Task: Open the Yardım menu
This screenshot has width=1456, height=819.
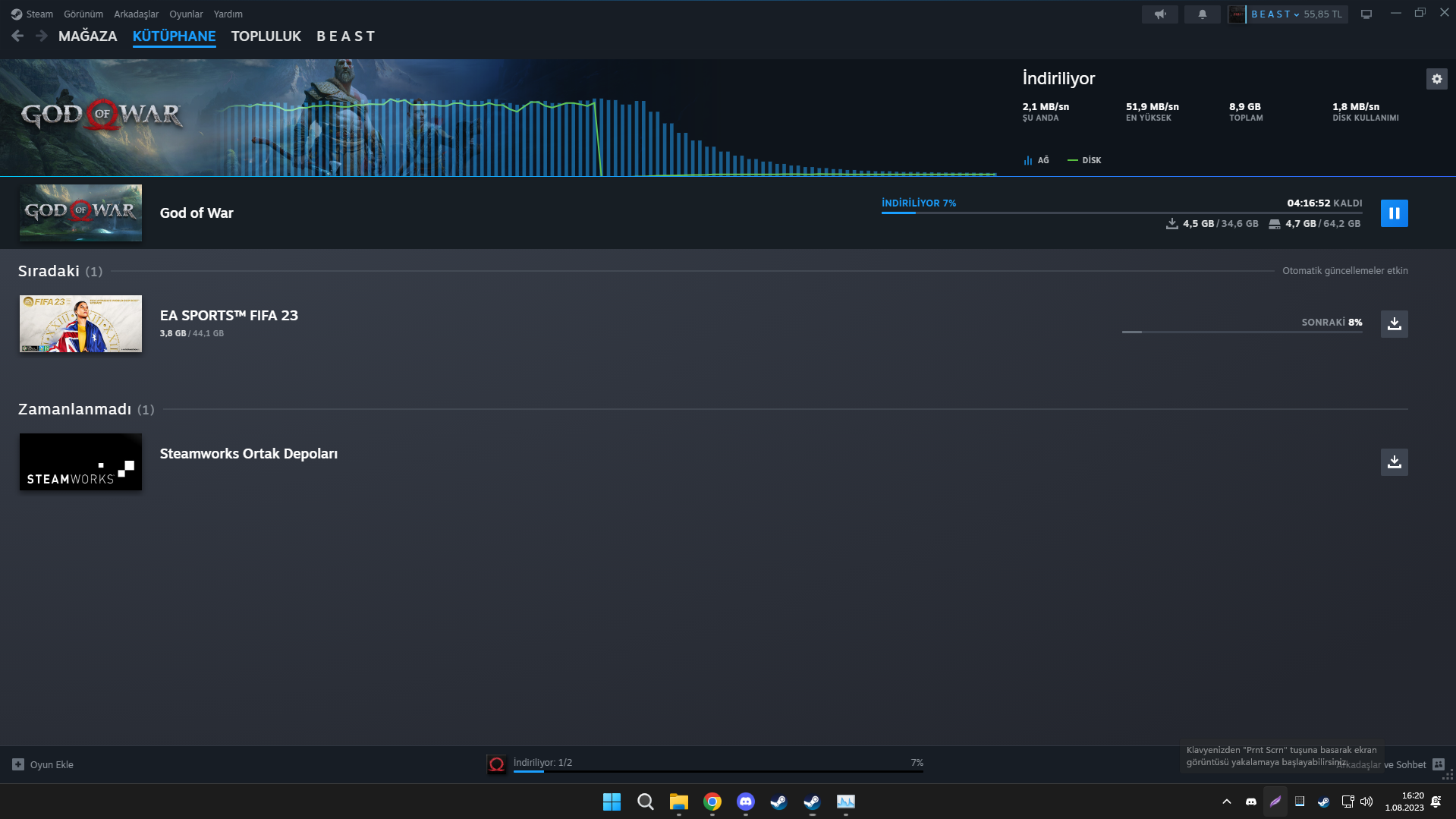Action: pos(228,14)
